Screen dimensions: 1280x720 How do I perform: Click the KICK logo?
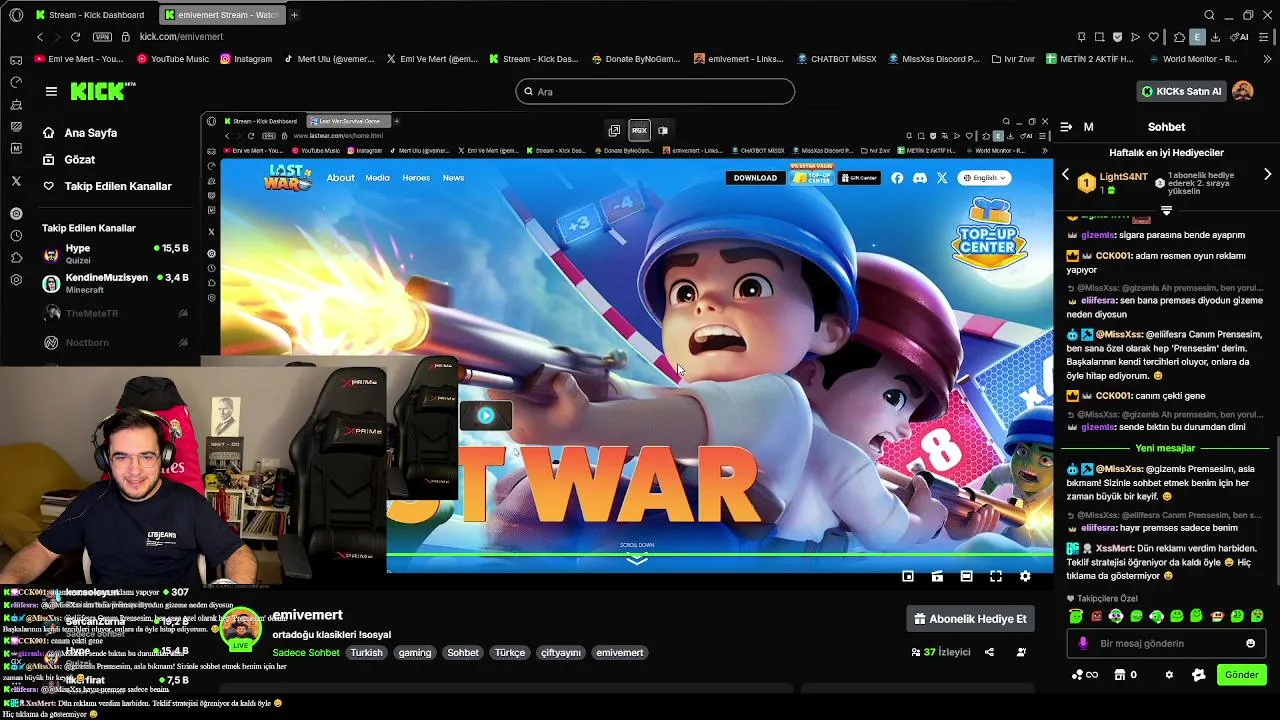98,91
